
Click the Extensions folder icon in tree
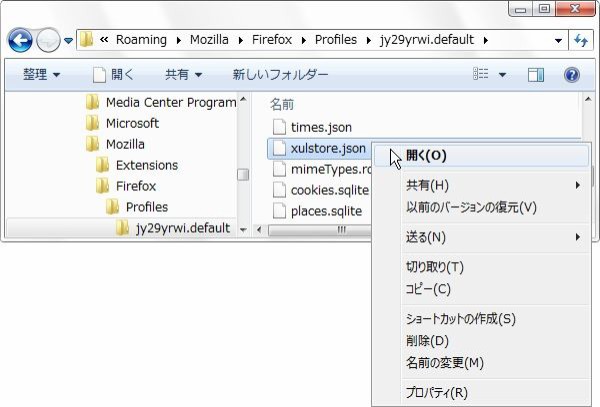coord(103,165)
